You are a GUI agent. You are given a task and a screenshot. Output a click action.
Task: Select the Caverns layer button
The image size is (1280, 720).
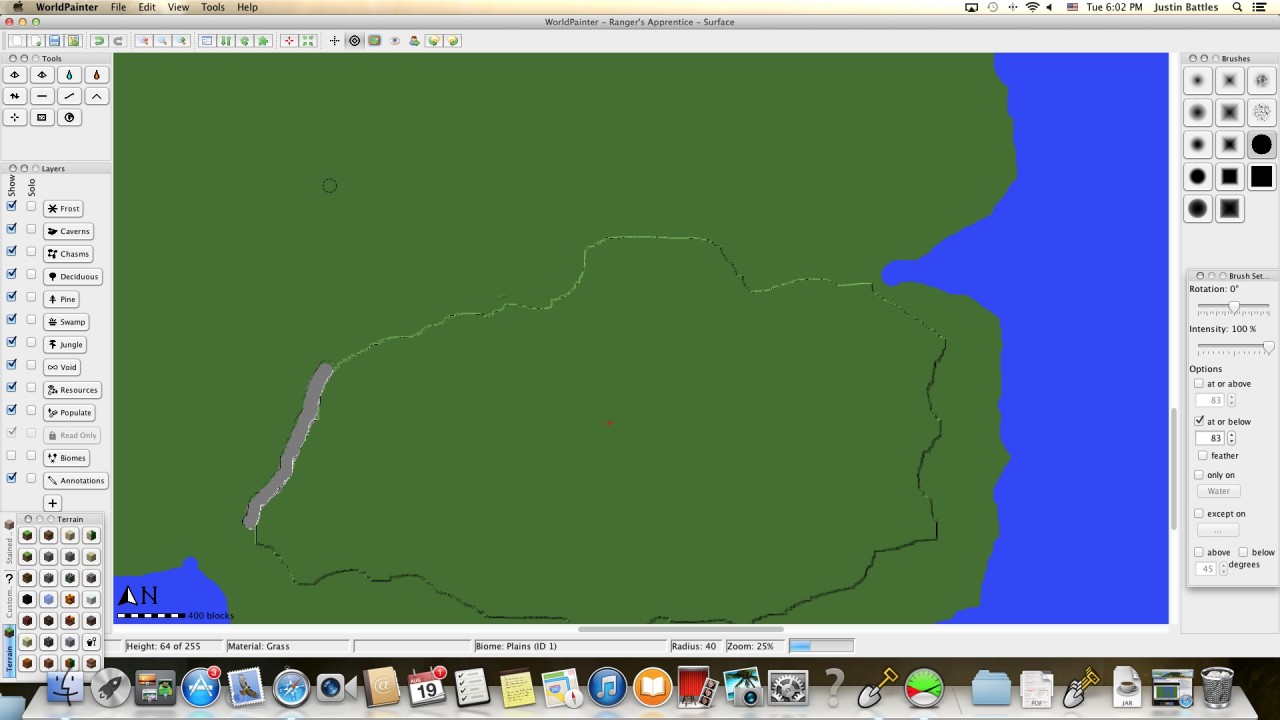click(x=68, y=231)
